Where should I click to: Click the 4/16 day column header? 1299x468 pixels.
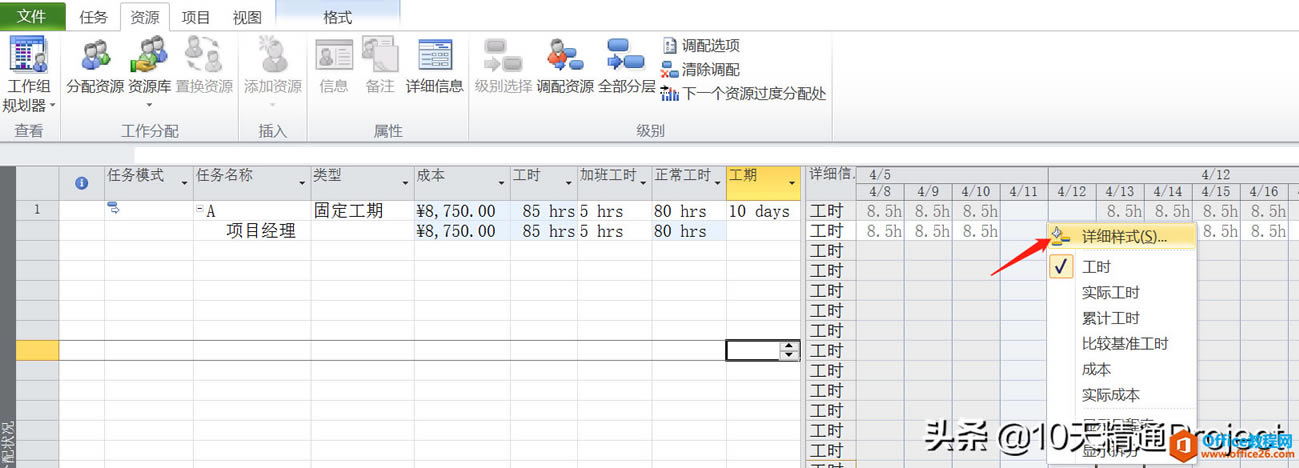tap(1264, 192)
